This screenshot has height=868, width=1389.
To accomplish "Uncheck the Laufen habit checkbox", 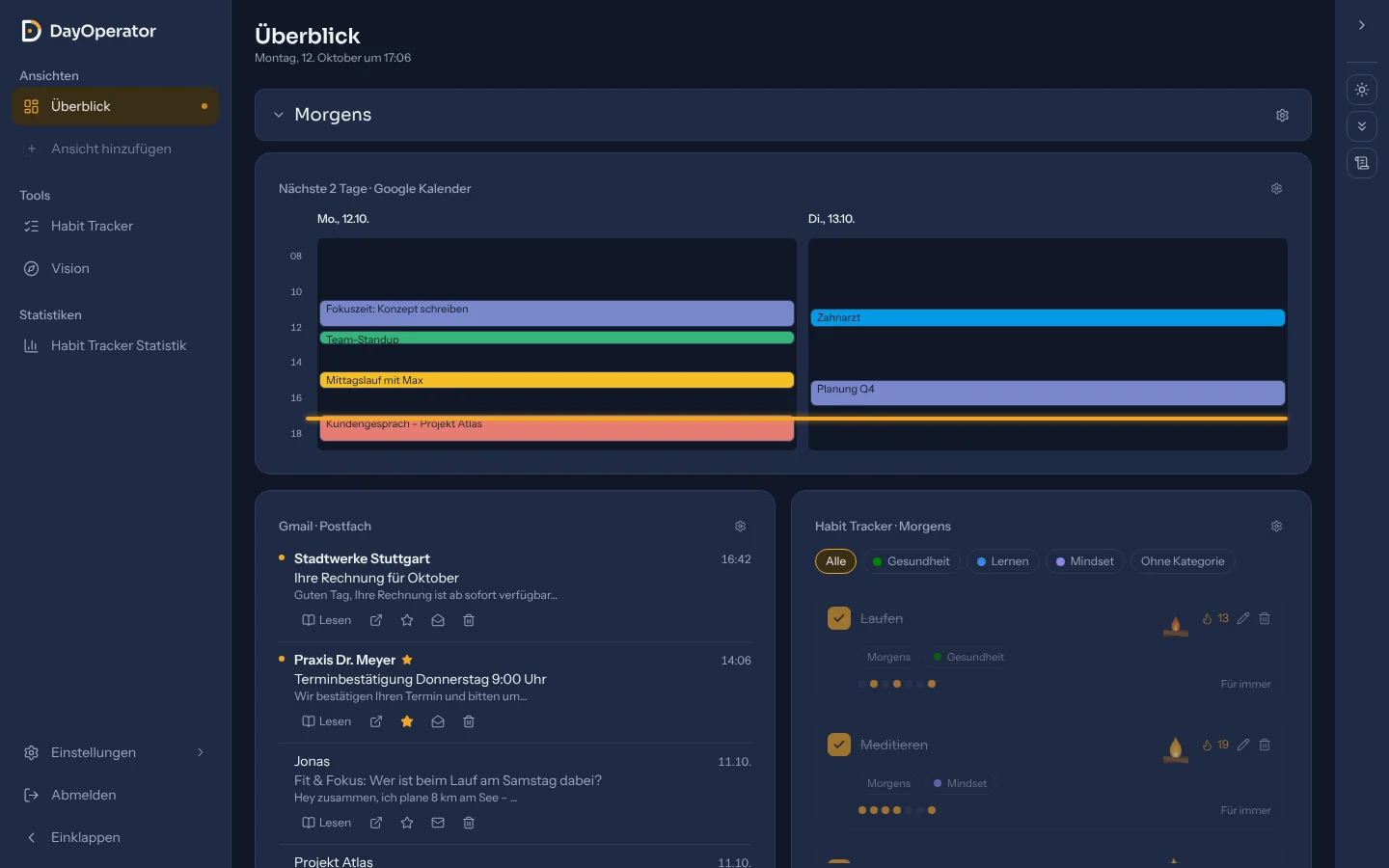I will pos(839,618).
